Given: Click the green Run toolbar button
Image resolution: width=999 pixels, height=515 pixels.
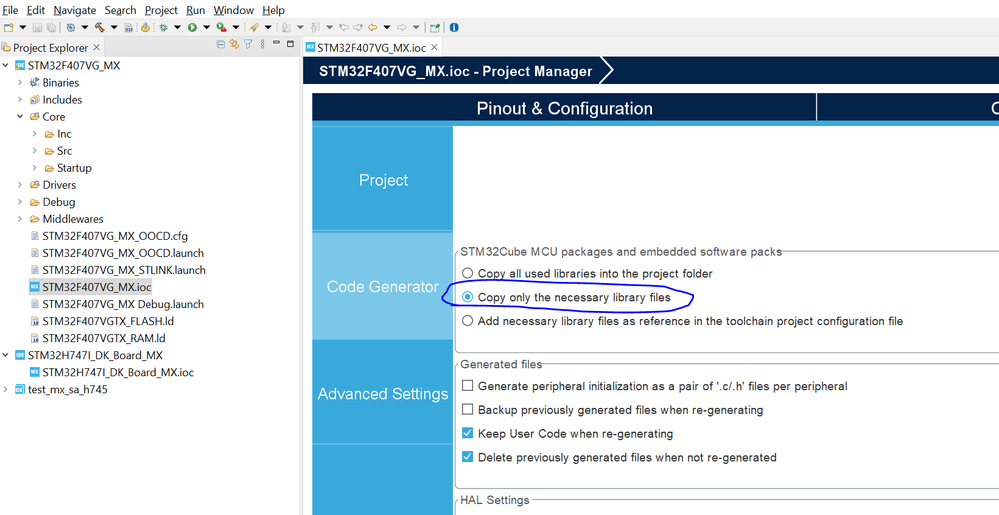Looking at the screenshot, I should [x=192, y=27].
